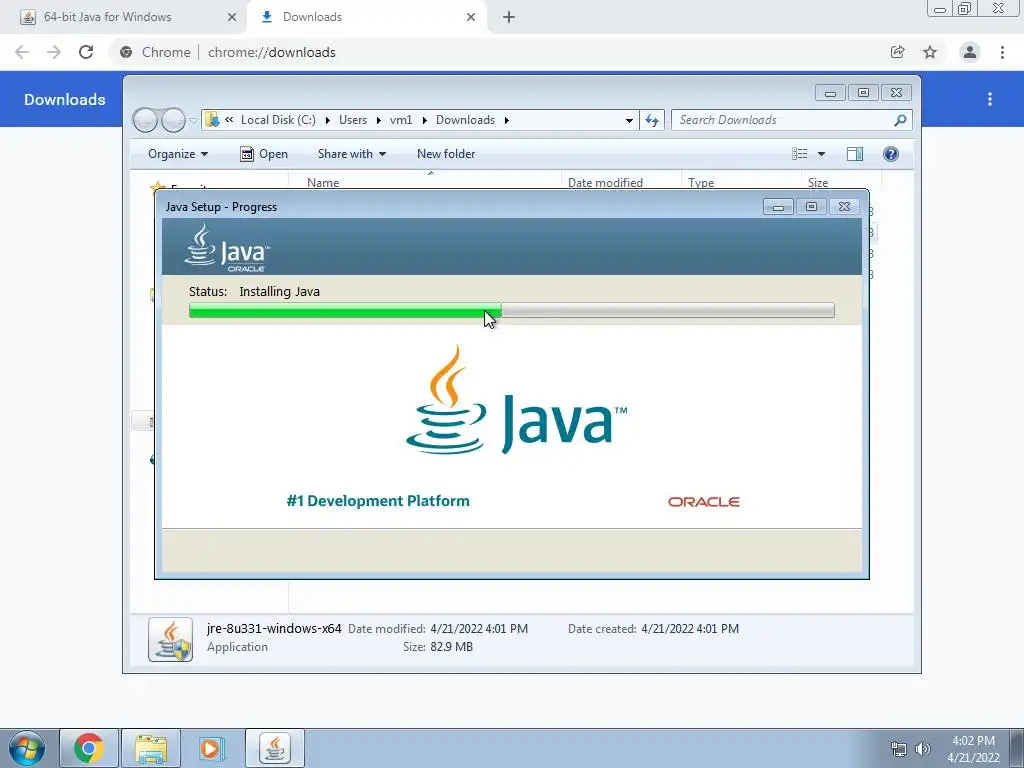Open a new Chrome tab with the plus button
1024x768 pixels.
509,17
